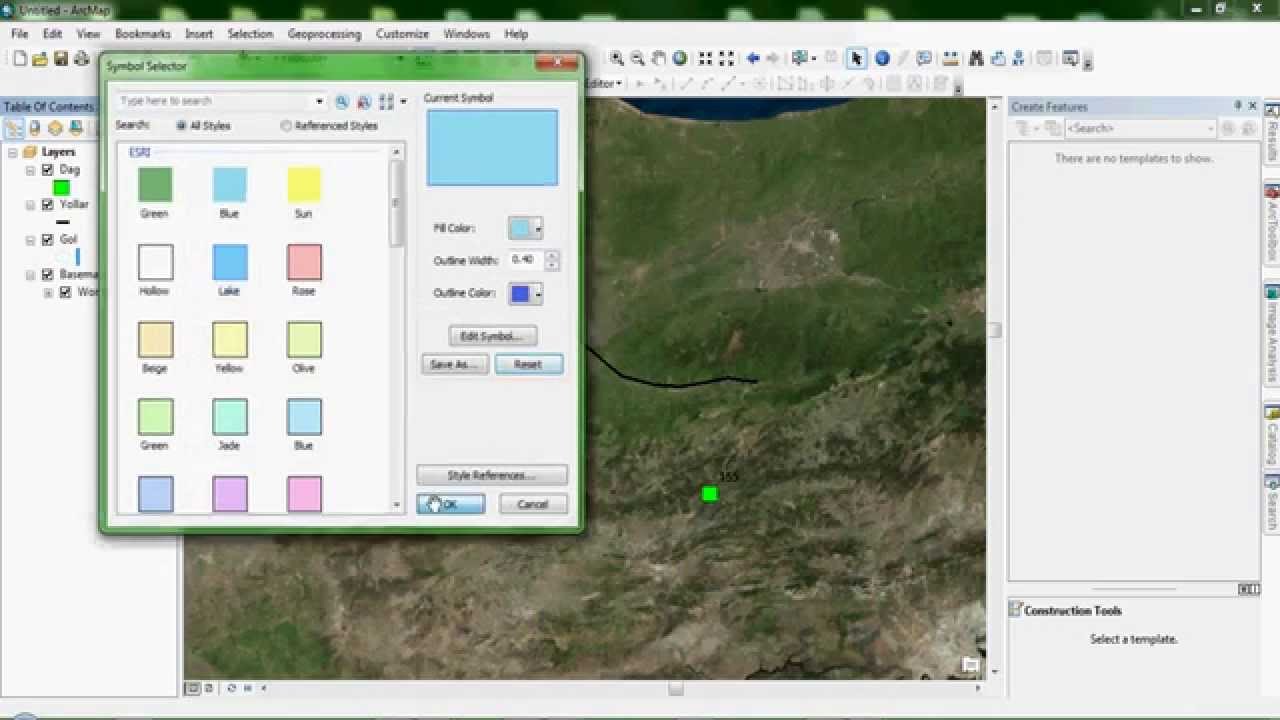
Task: Click the symbol search text field
Action: 215,101
